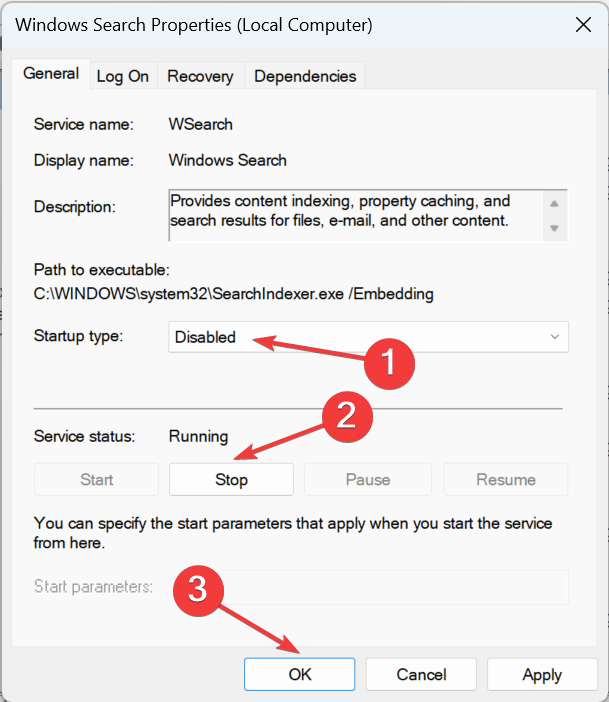Click the Start service button
609x702 pixels.
(x=97, y=480)
